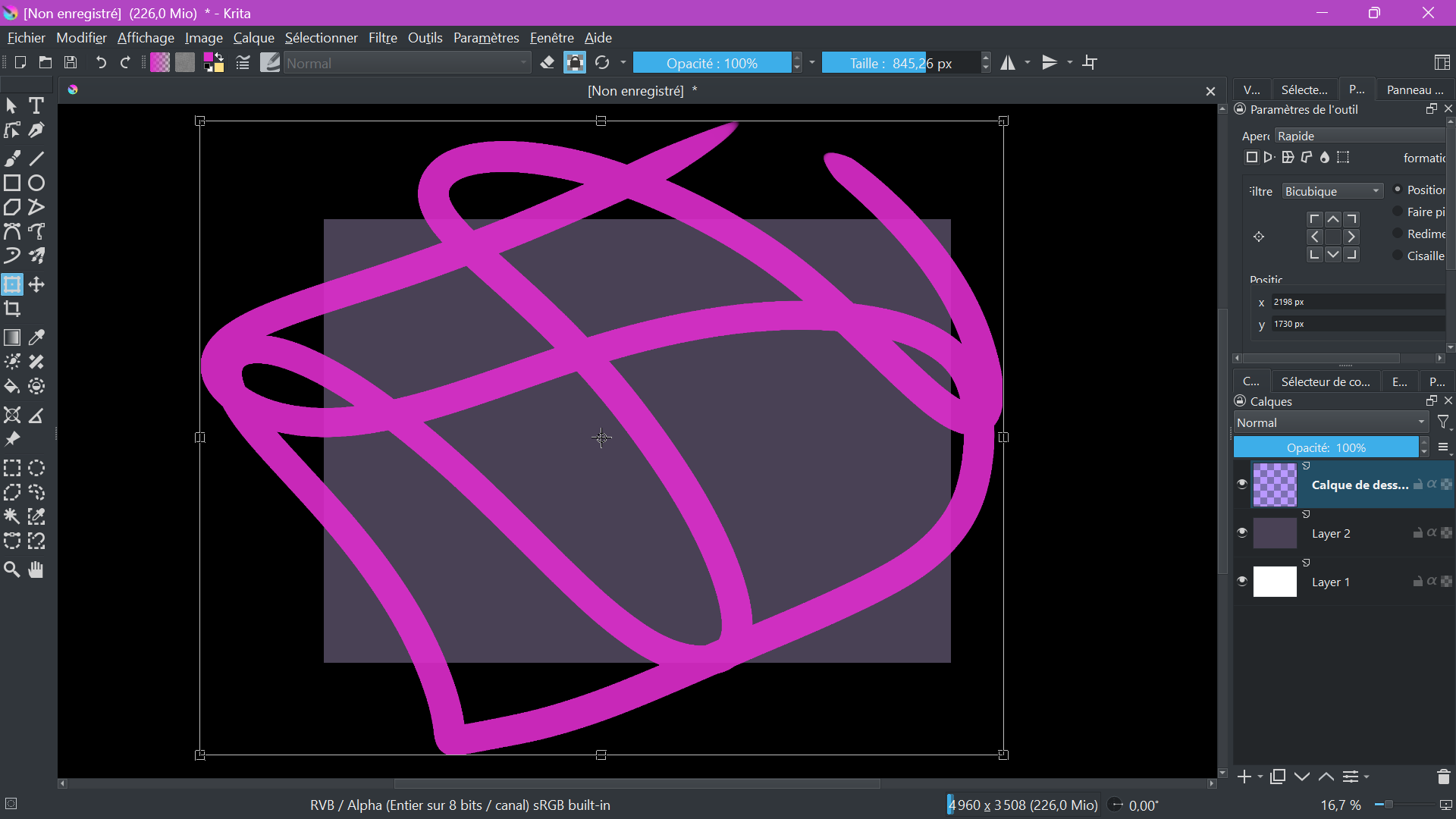Select the Text tool
The image size is (1456, 819).
[36, 106]
